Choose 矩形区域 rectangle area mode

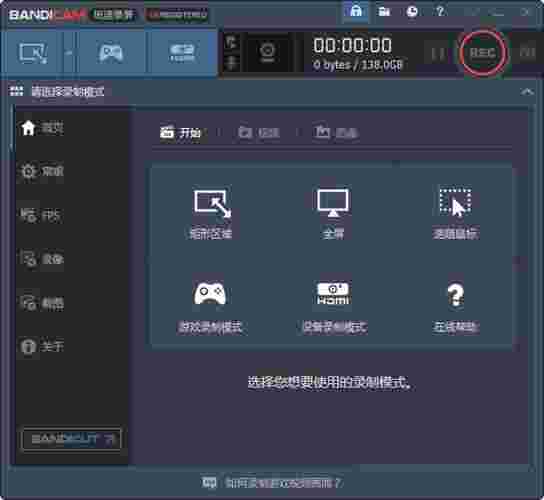[x=211, y=213]
